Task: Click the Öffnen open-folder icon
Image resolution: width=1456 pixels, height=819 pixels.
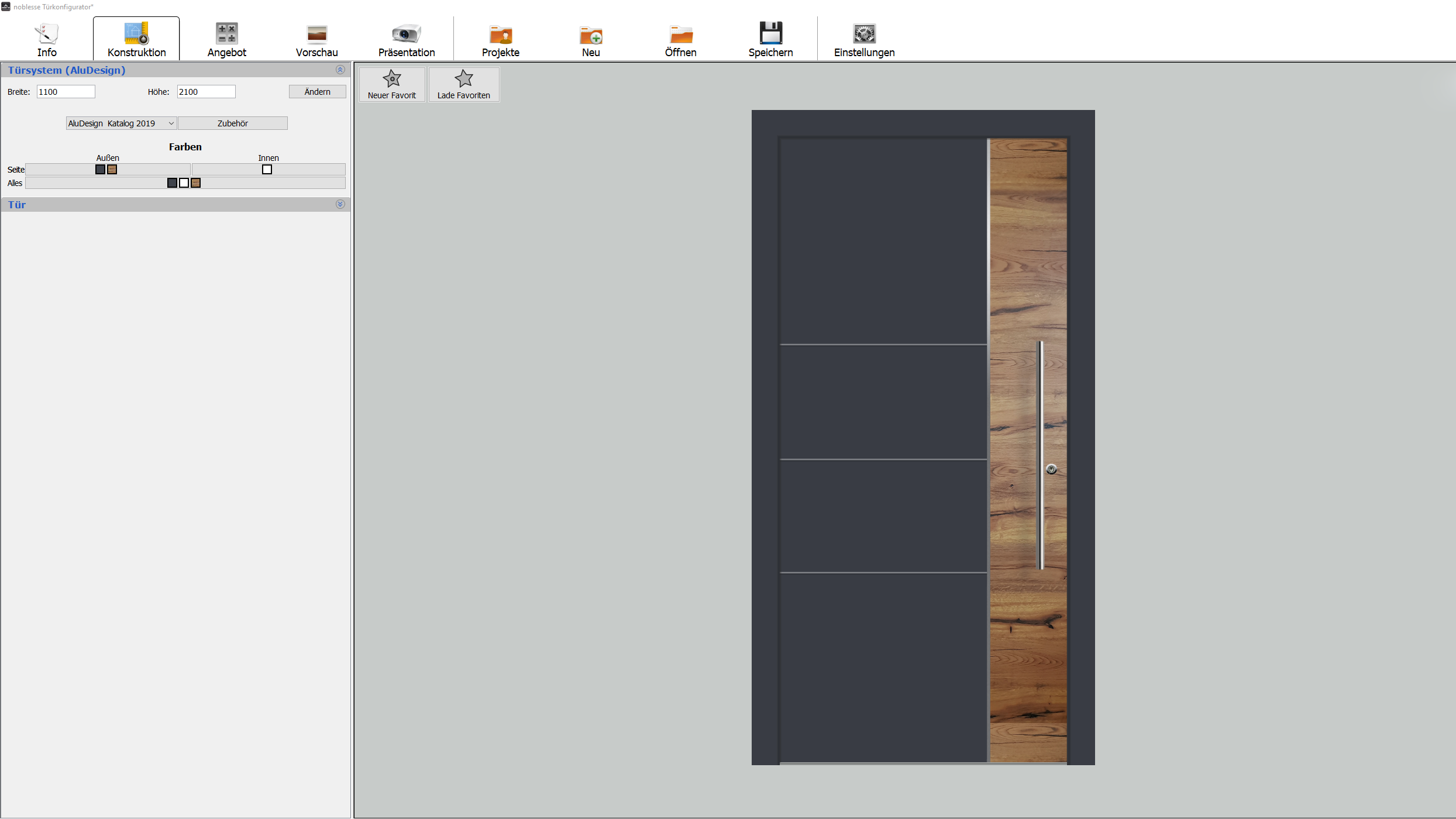Action: click(680, 34)
